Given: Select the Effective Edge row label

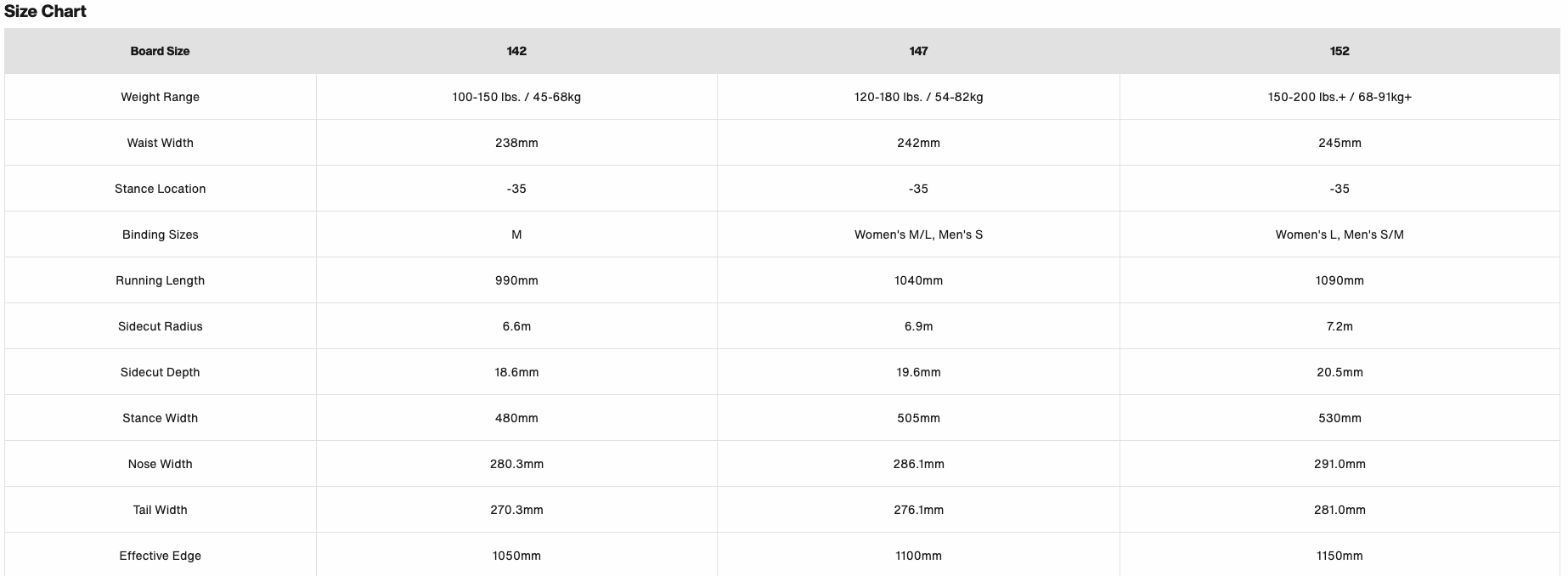Looking at the screenshot, I should pos(160,556).
